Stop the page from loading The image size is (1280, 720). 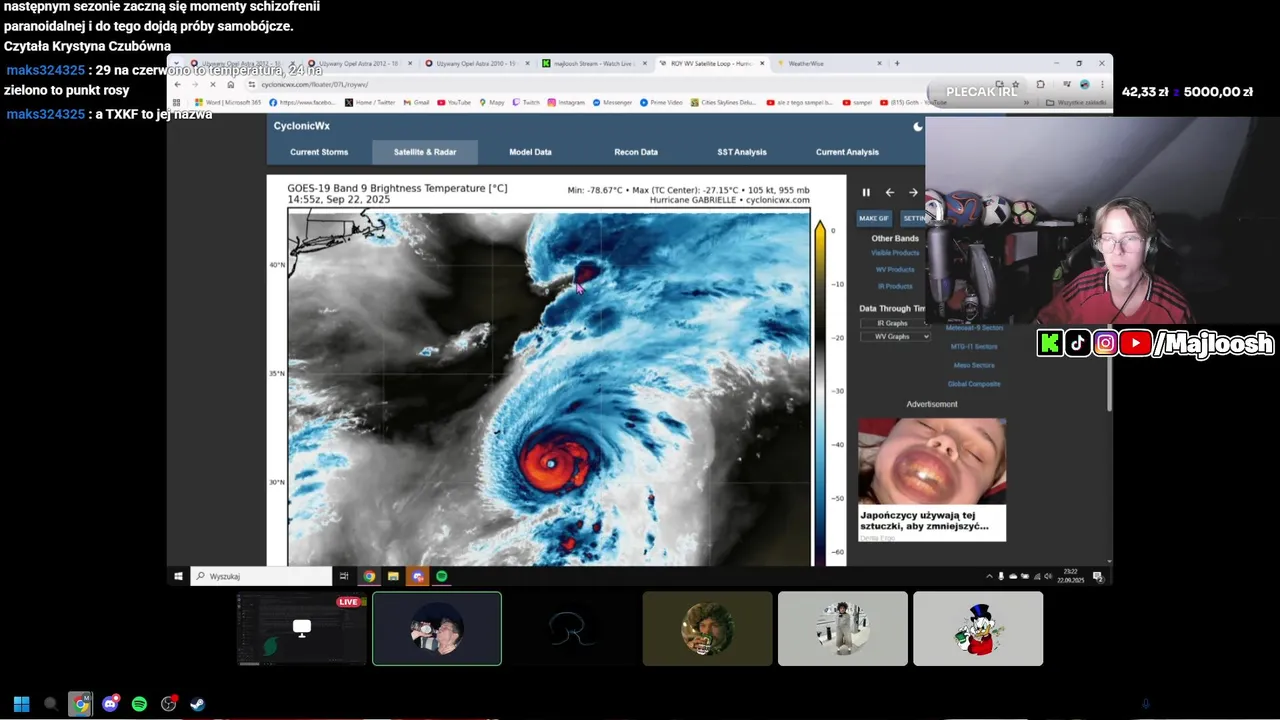click(x=212, y=85)
